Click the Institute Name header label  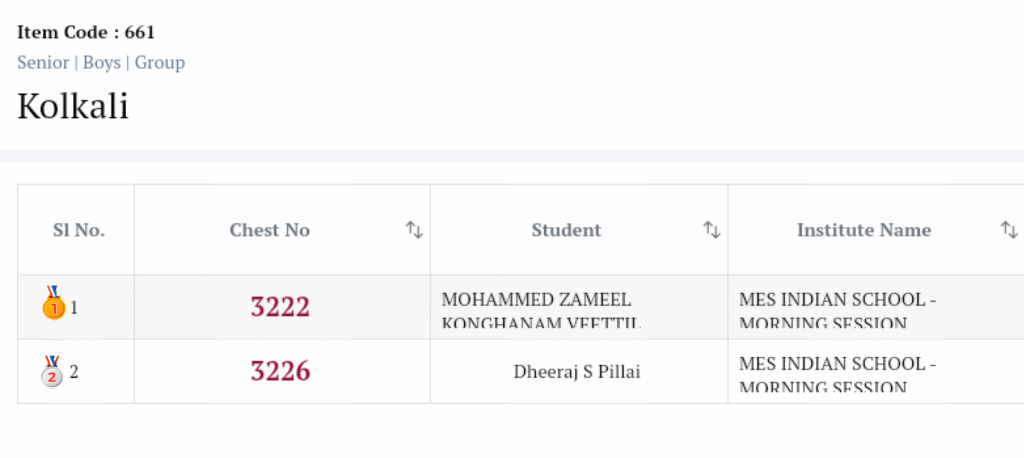[x=863, y=230]
